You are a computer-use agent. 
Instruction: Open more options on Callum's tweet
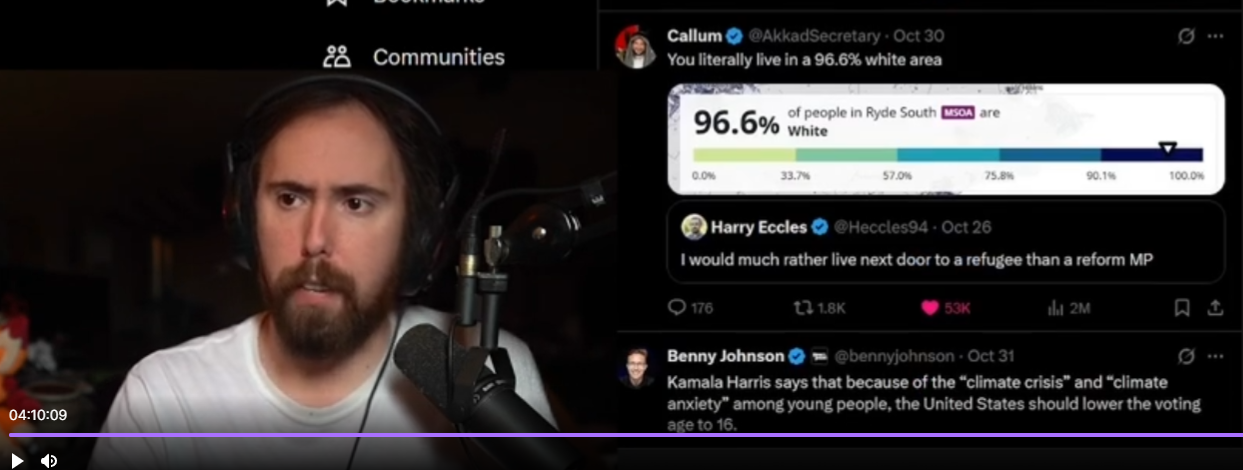point(1215,36)
